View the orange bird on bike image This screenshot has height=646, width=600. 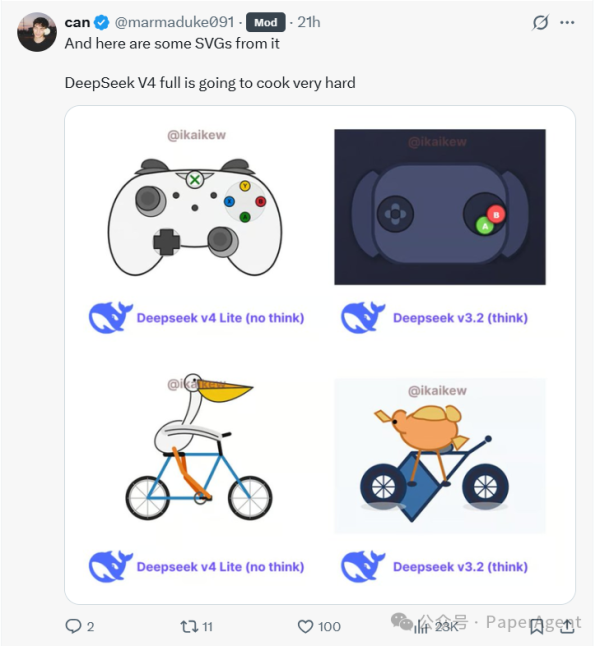pyautogui.click(x=440, y=455)
